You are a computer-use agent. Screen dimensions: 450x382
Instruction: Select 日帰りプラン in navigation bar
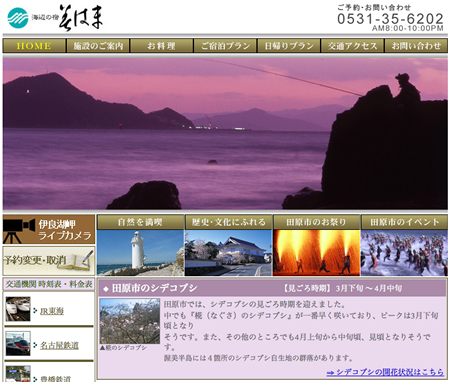289,46
